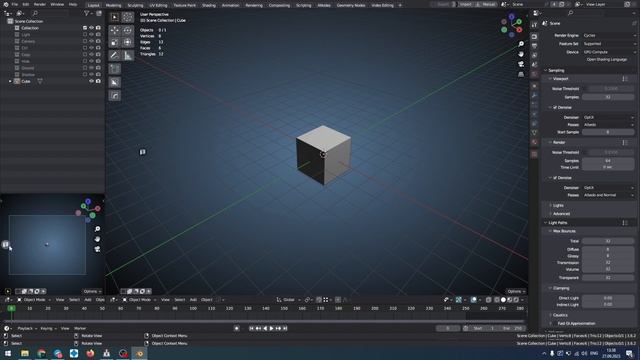The image size is (640, 360).
Task: Switch to the UV Editing workspace tab
Action: (158, 5)
